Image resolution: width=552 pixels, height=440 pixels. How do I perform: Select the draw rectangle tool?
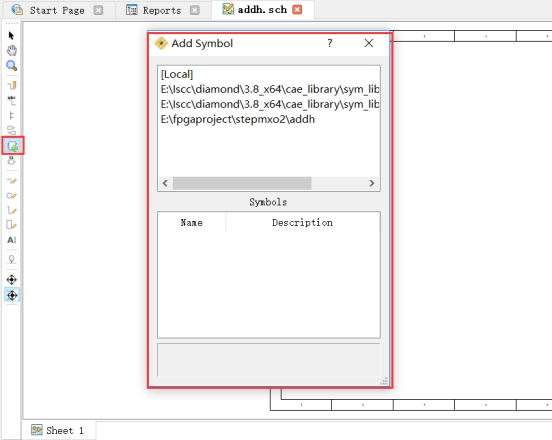pos(12,225)
